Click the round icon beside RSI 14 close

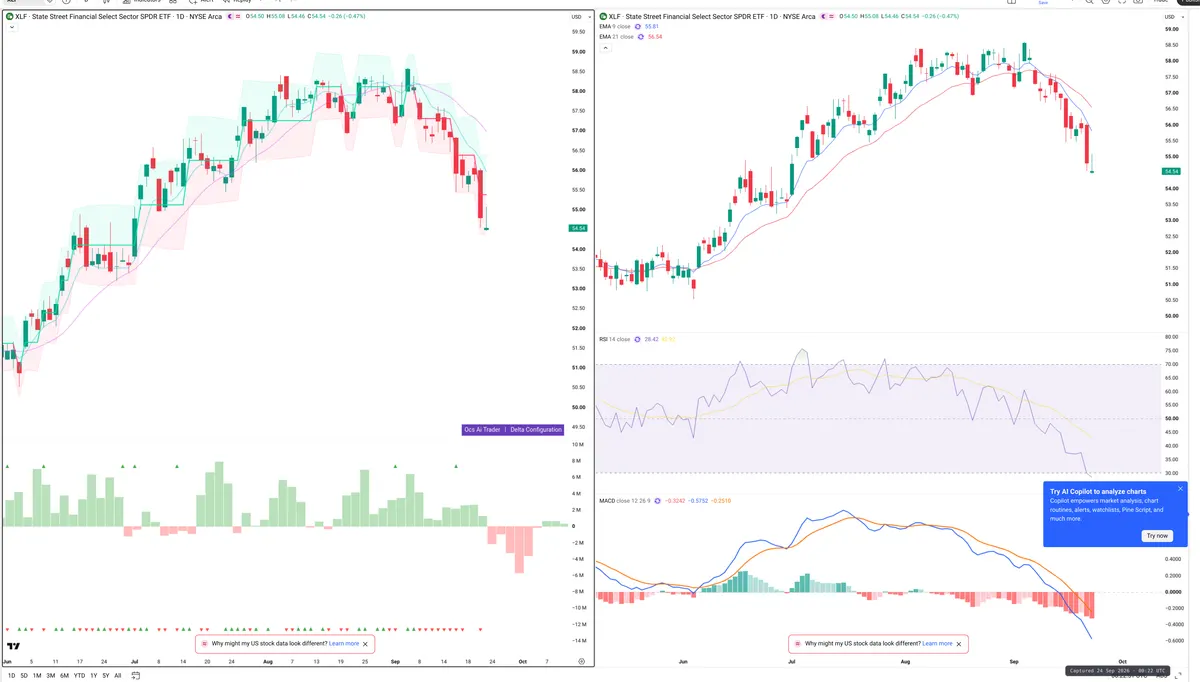pyautogui.click(x=637, y=339)
